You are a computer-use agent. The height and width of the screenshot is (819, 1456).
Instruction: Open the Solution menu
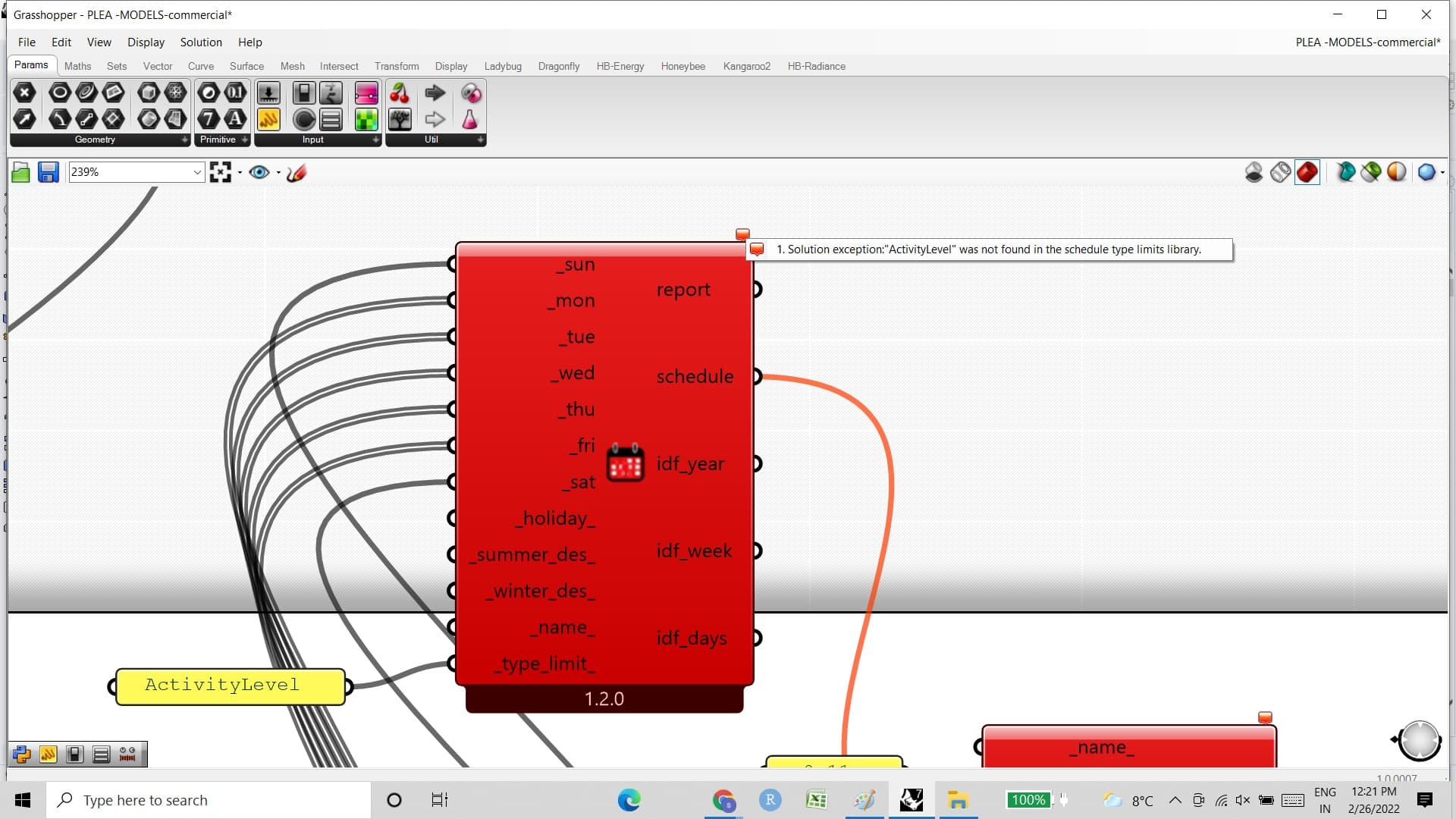tap(201, 42)
